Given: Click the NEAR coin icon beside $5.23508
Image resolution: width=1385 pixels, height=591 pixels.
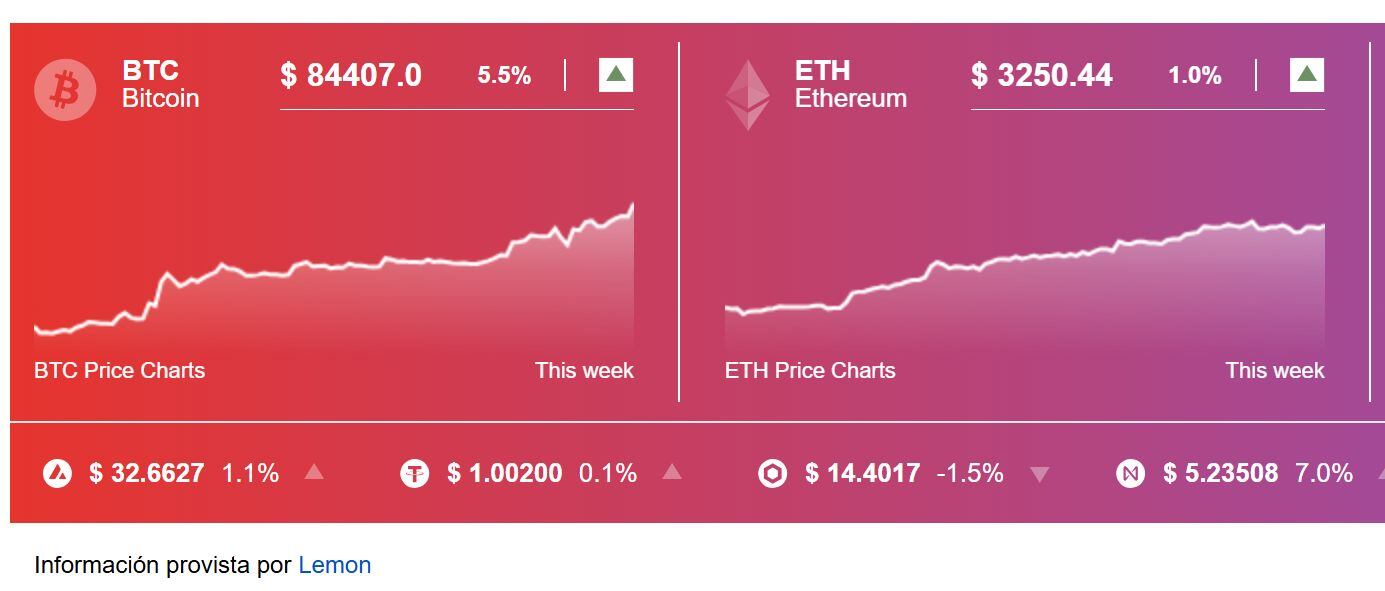Looking at the screenshot, I should click(x=1131, y=473).
